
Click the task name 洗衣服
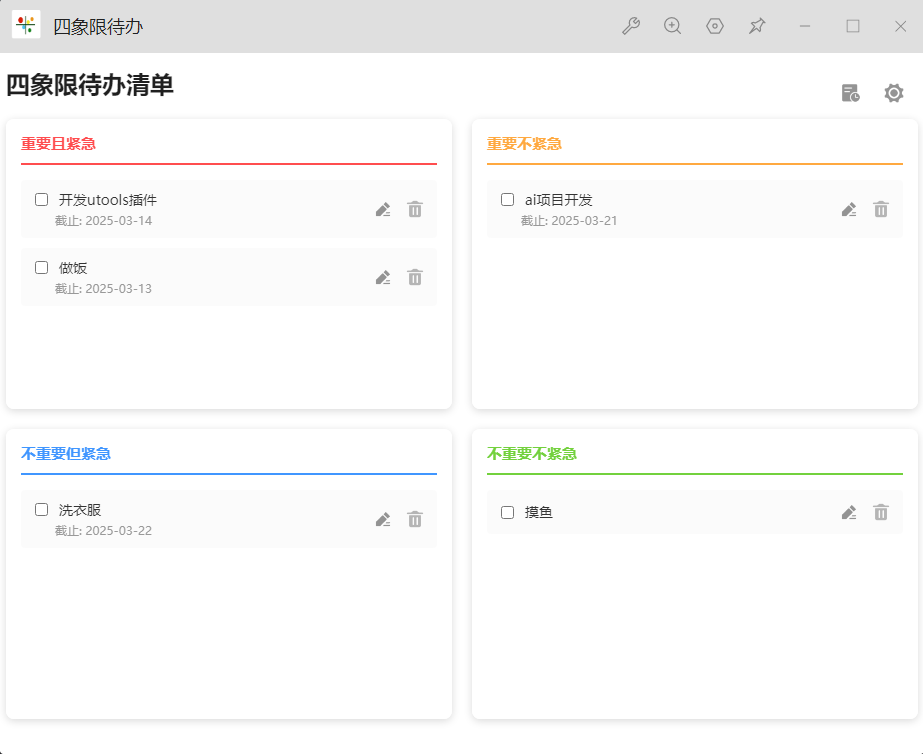(80, 510)
